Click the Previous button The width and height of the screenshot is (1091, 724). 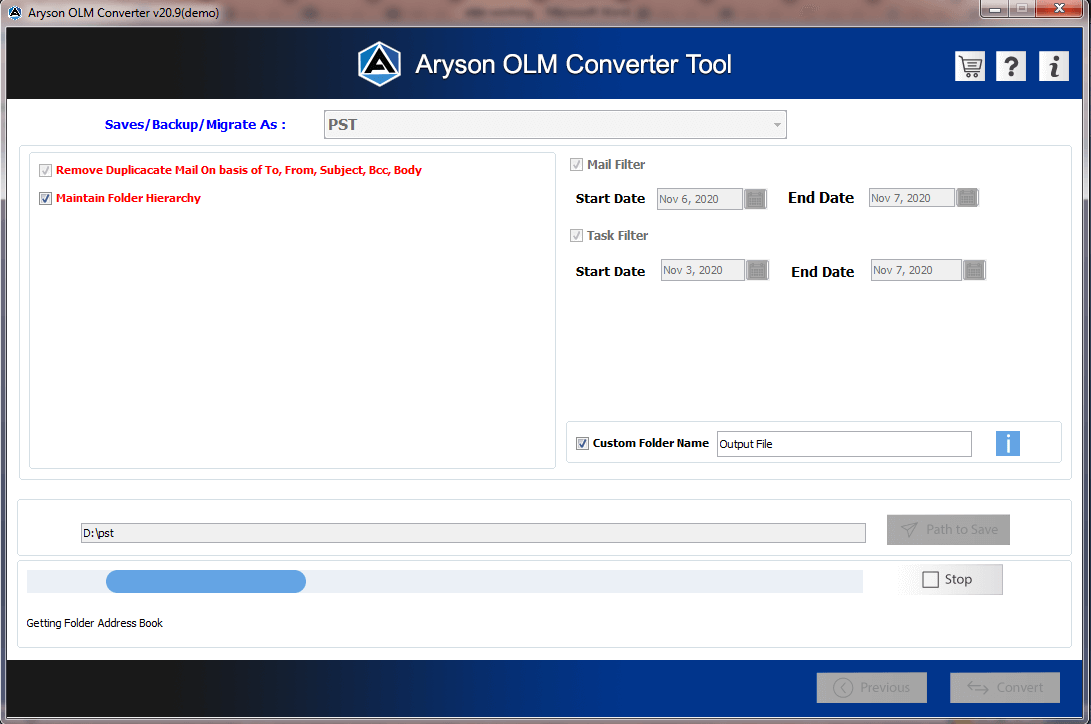pos(872,687)
